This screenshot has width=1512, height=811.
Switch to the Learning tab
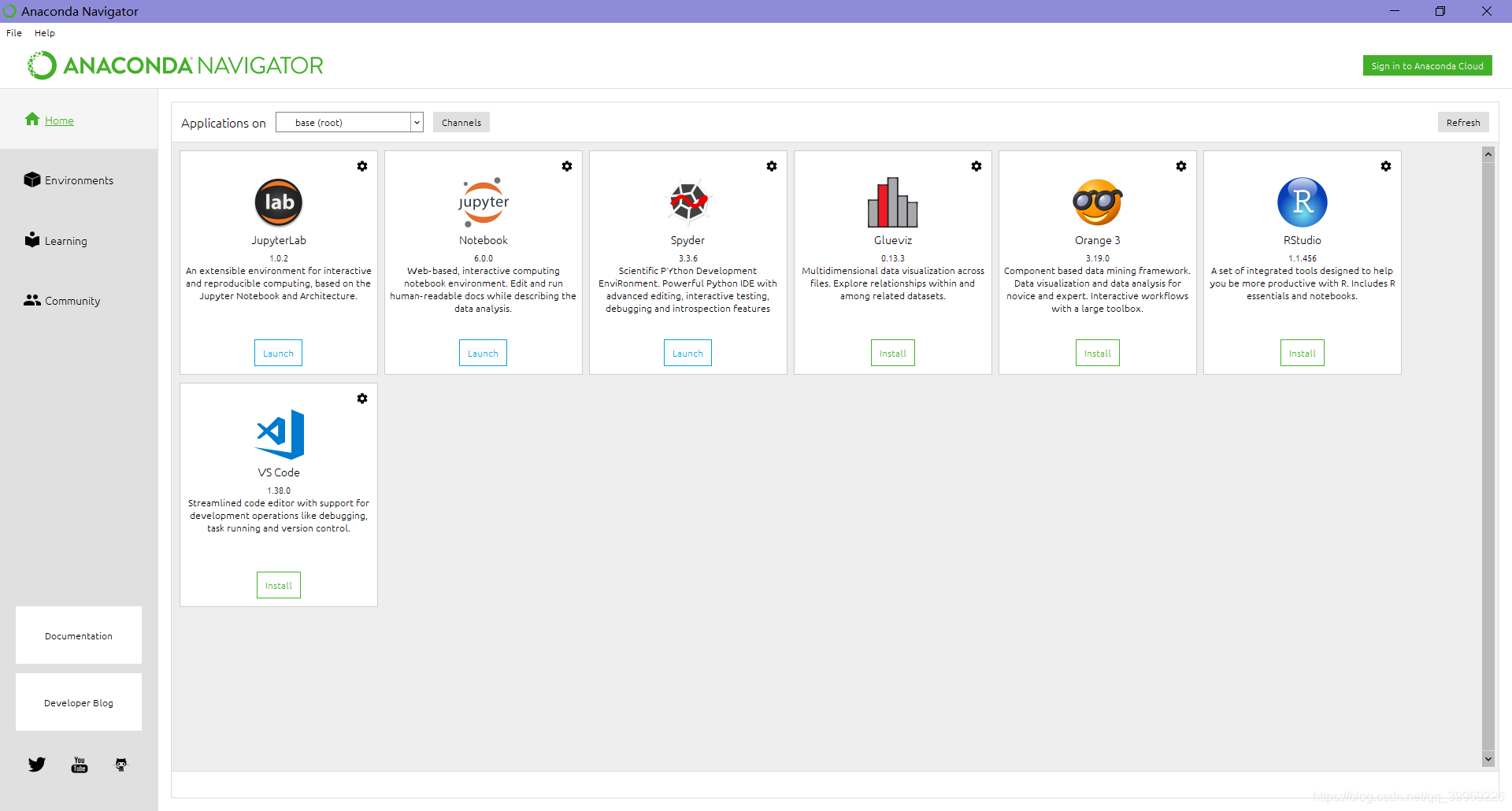tap(79, 241)
